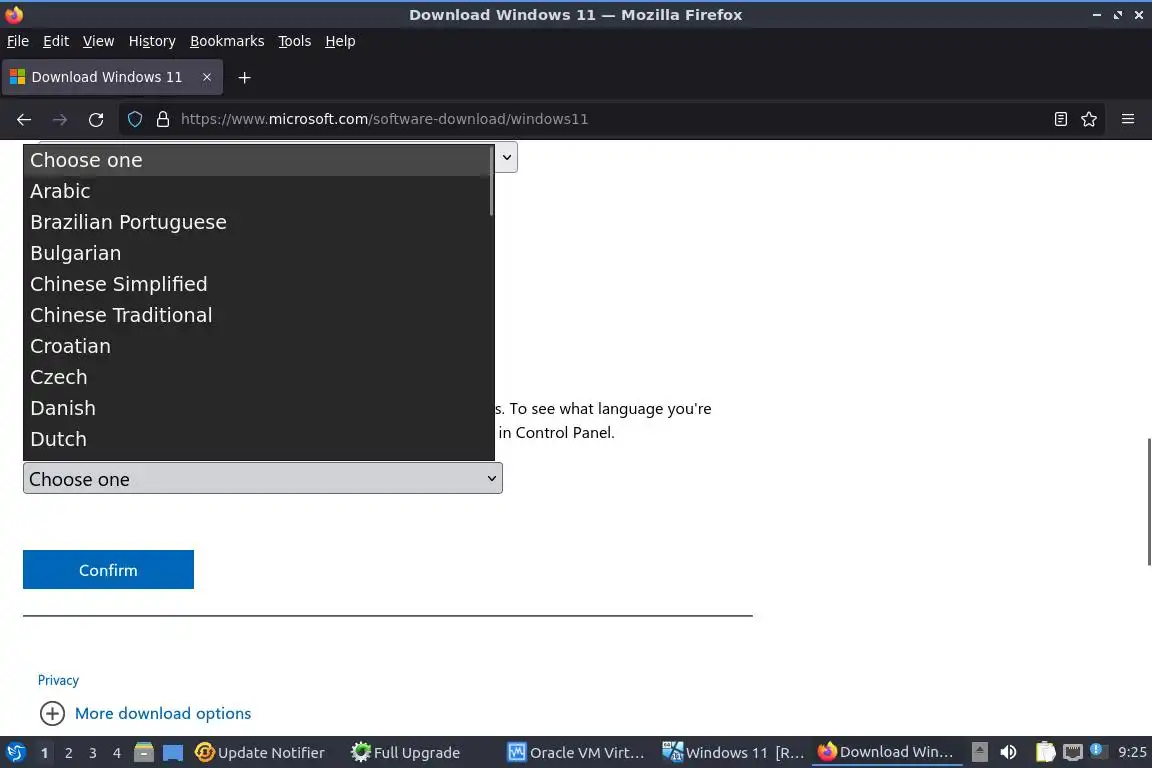Open the clipboard manager tray icon
This screenshot has width=1152, height=768.
[1045, 752]
